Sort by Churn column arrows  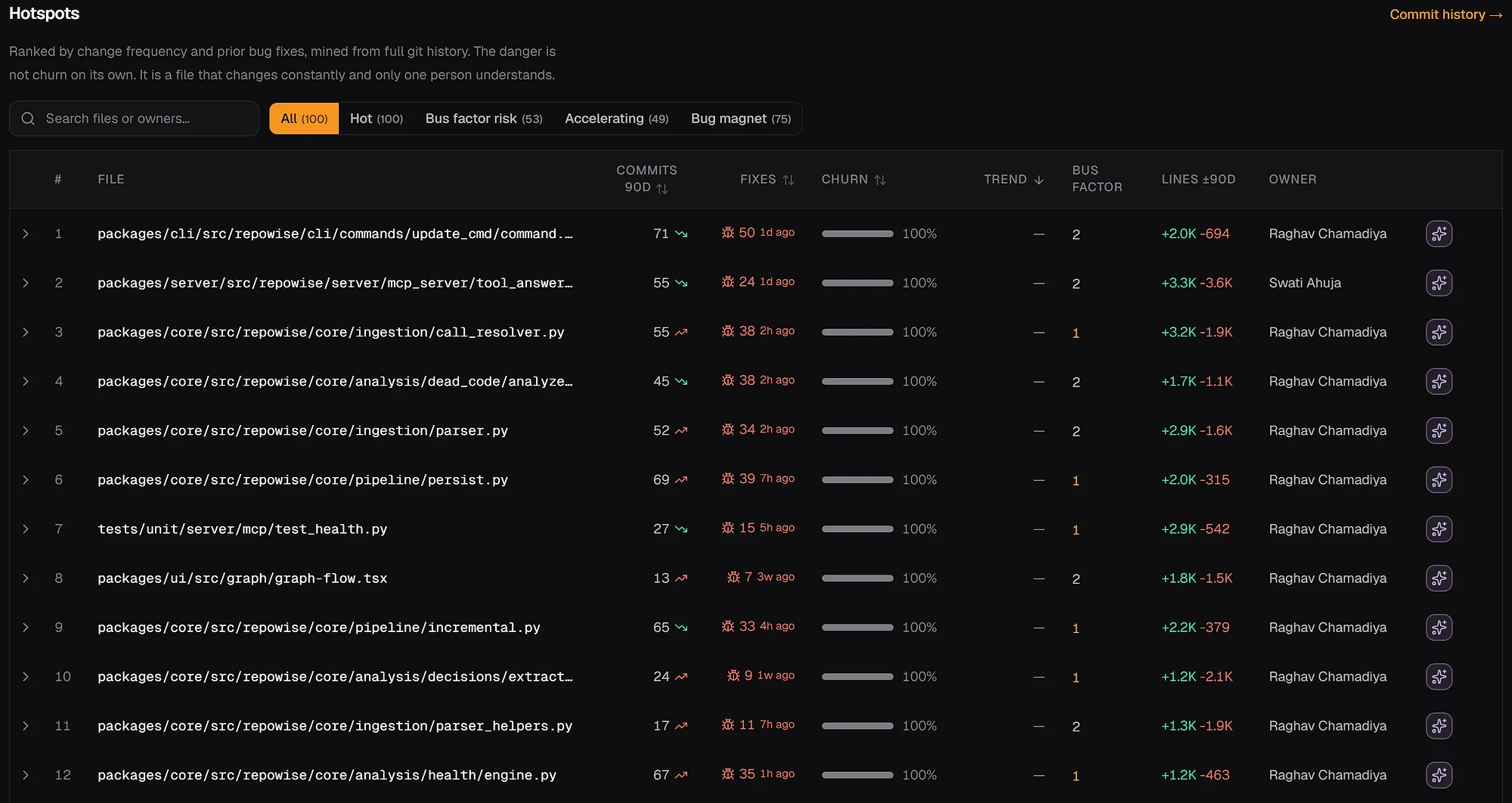[x=880, y=180]
